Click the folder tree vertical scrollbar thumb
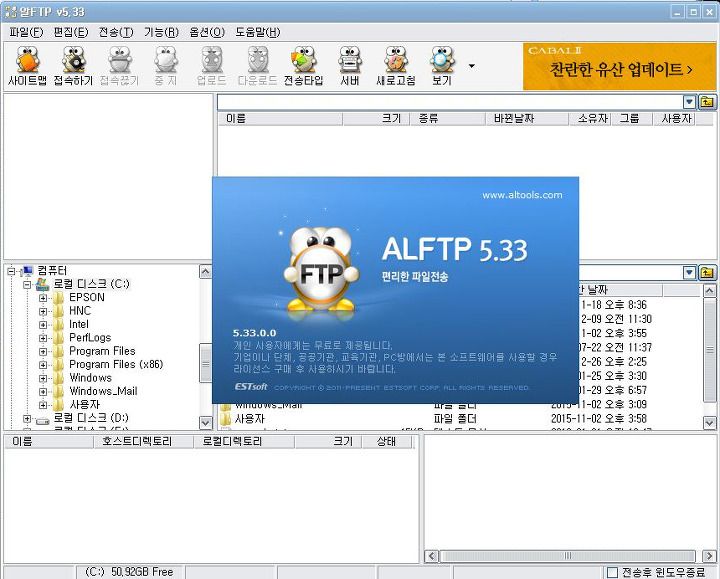720x579 pixels. click(x=205, y=363)
